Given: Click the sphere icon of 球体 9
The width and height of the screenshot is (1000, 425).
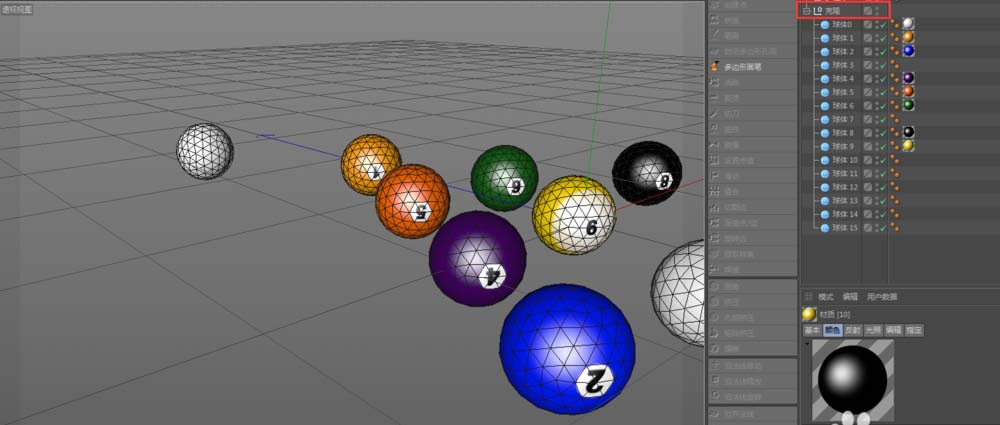Looking at the screenshot, I should pyautogui.click(x=825, y=146).
